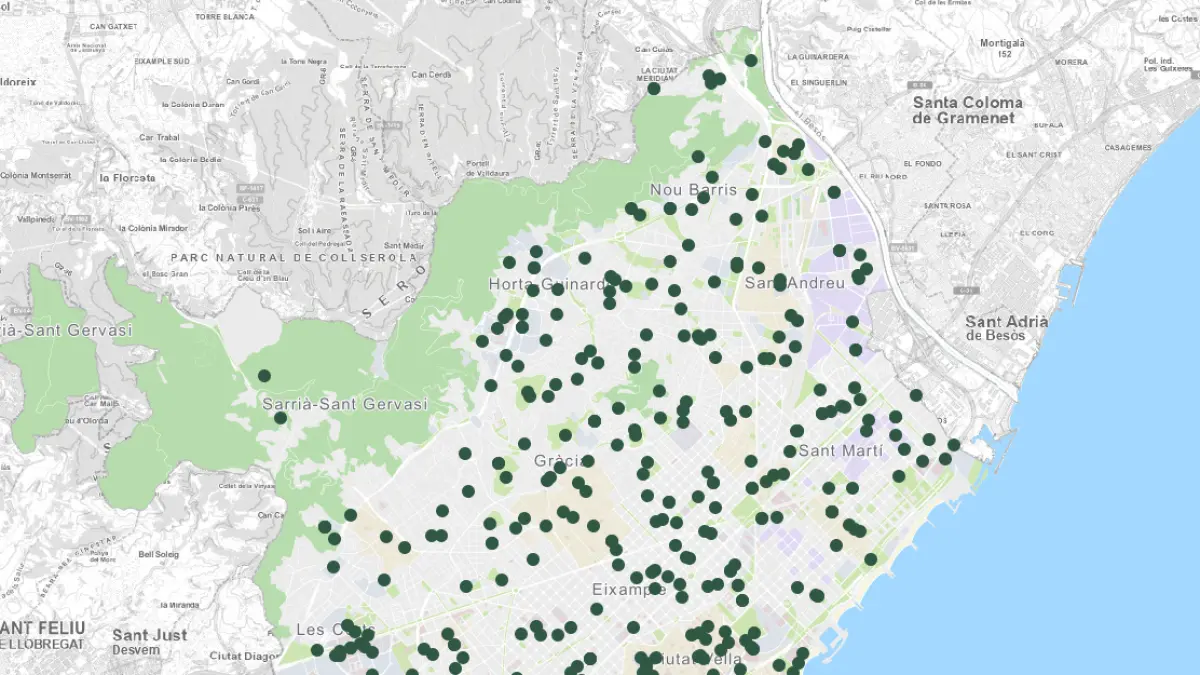Click the Nou Barris district label
This screenshot has height=675, width=1200.
(693, 190)
